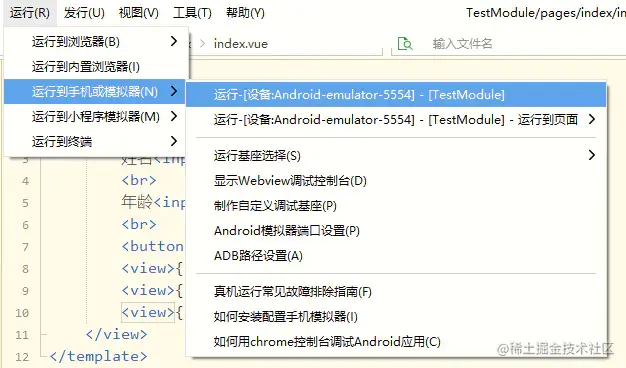The width and height of the screenshot is (626, 368).
Task: Click highlighted <view> tag on line 10
Action: click(148, 312)
